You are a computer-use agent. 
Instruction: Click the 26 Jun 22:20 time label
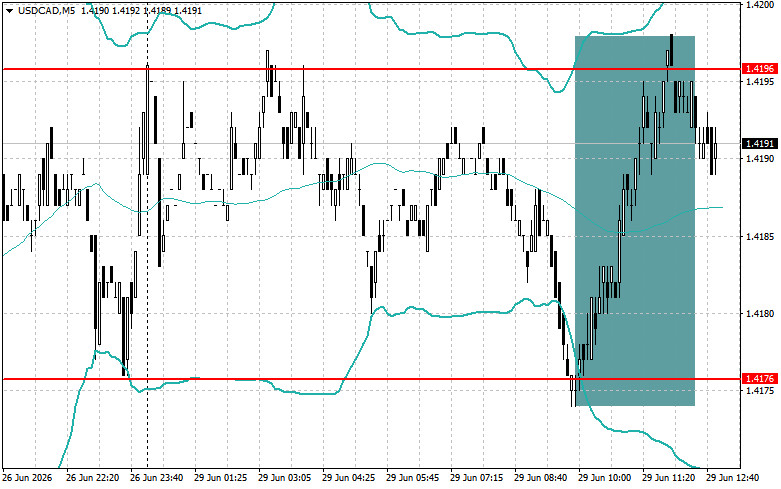pyautogui.click(x=93, y=478)
